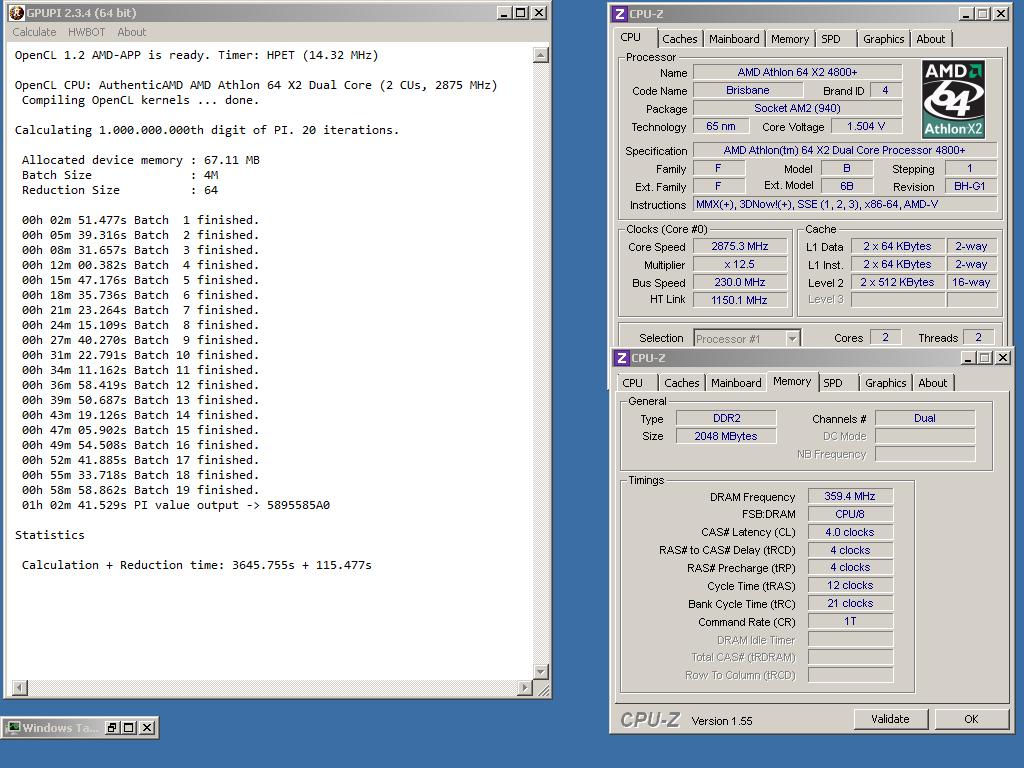Click the Windows Task Manager icon at bottom left

pyautogui.click(x=14, y=728)
